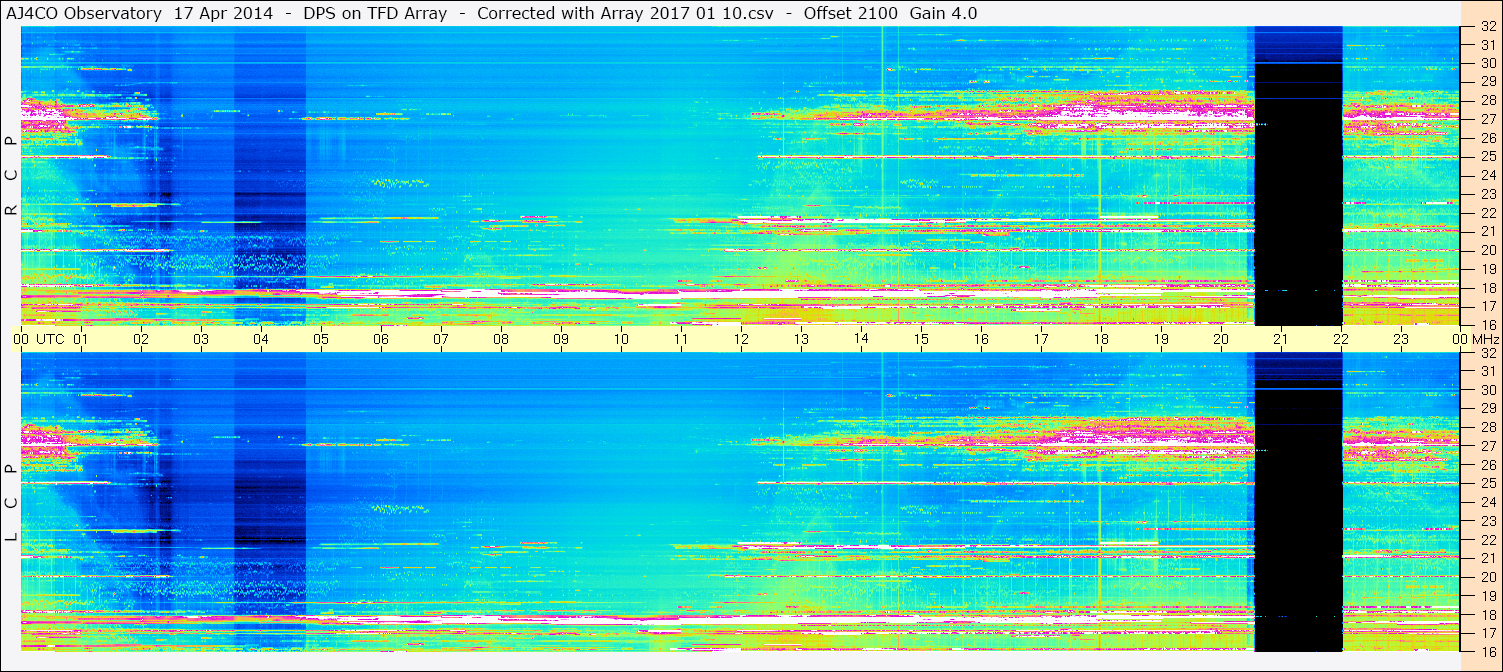Click '24' MHz label on LCP scale
Screen dimensions: 1503x672
[x=1487, y=502]
